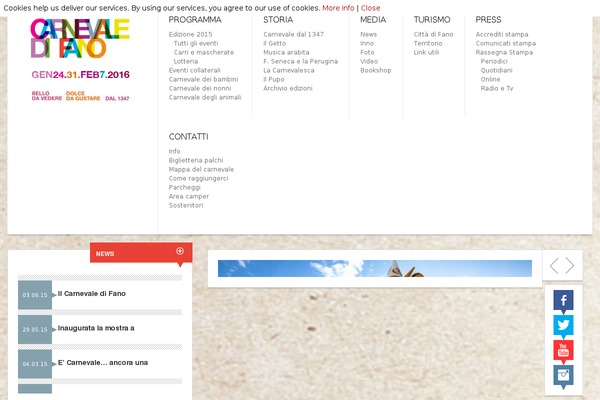The height and width of the screenshot is (400, 600).
Task: Open Biglietteria palchi link
Action: tap(196, 160)
